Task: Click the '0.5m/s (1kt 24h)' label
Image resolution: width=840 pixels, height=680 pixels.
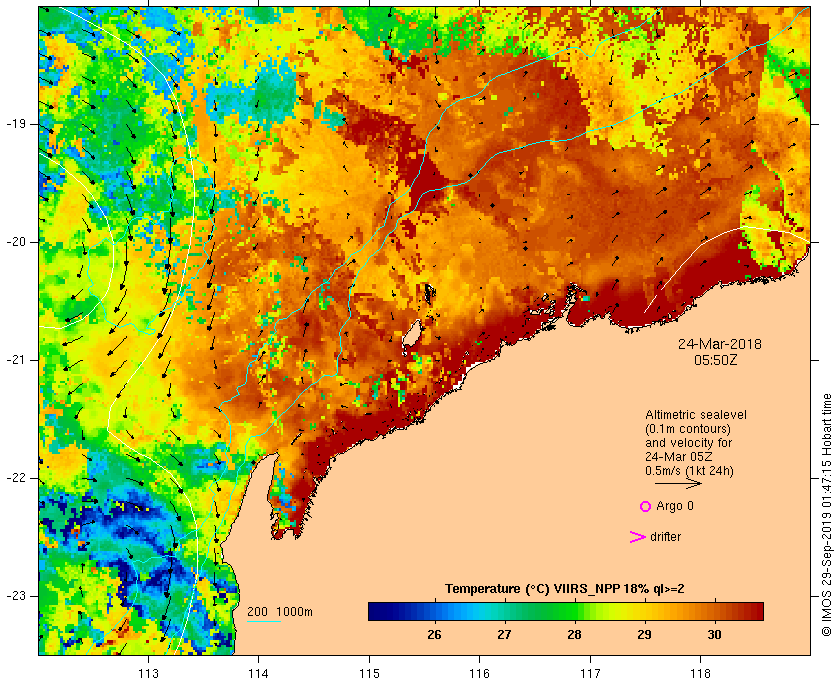Action: [689, 471]
